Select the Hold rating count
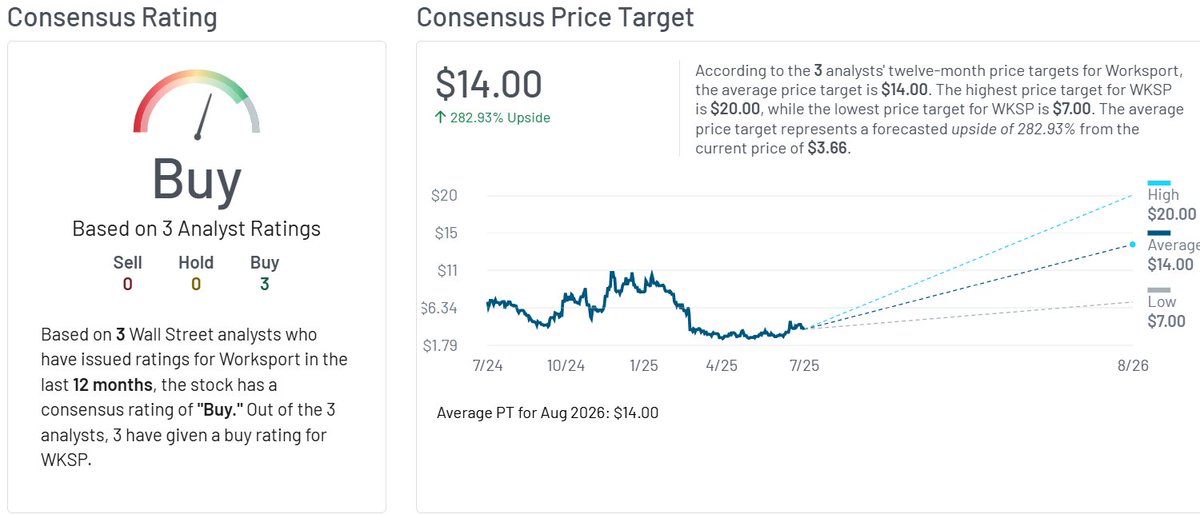 click(196, 284)
